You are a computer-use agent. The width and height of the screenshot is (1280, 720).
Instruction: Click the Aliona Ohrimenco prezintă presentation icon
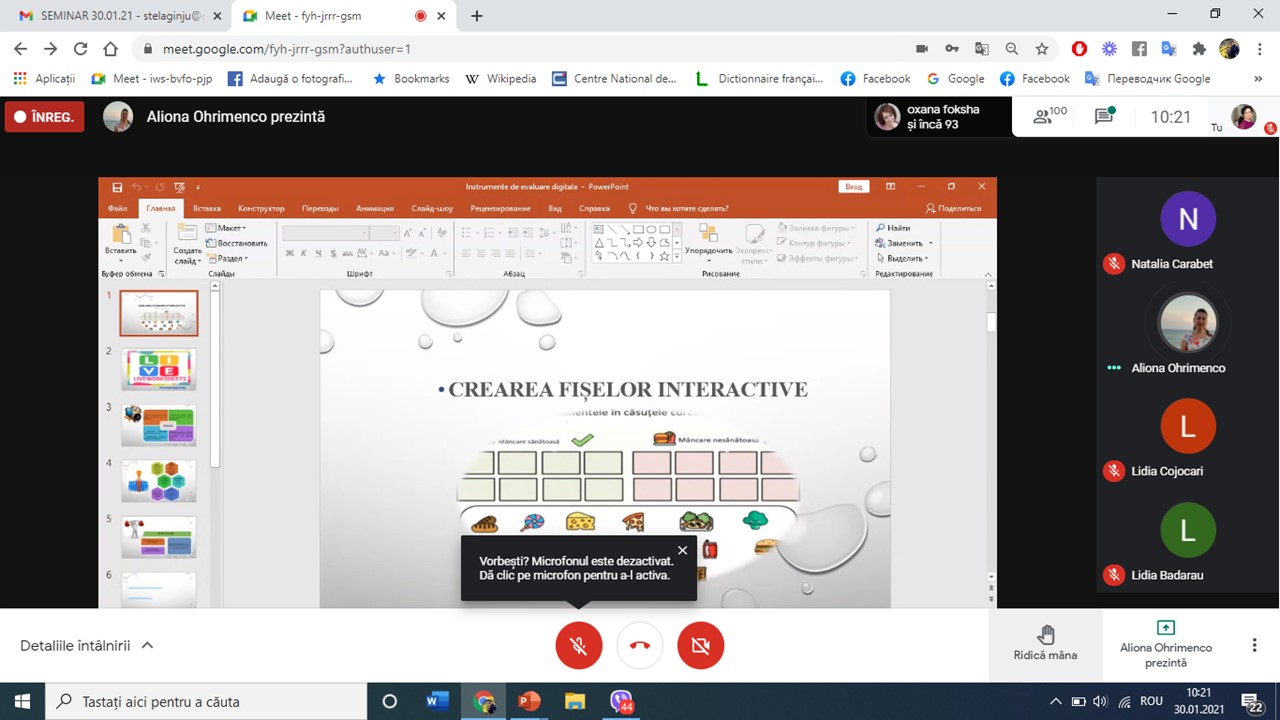1165,628
